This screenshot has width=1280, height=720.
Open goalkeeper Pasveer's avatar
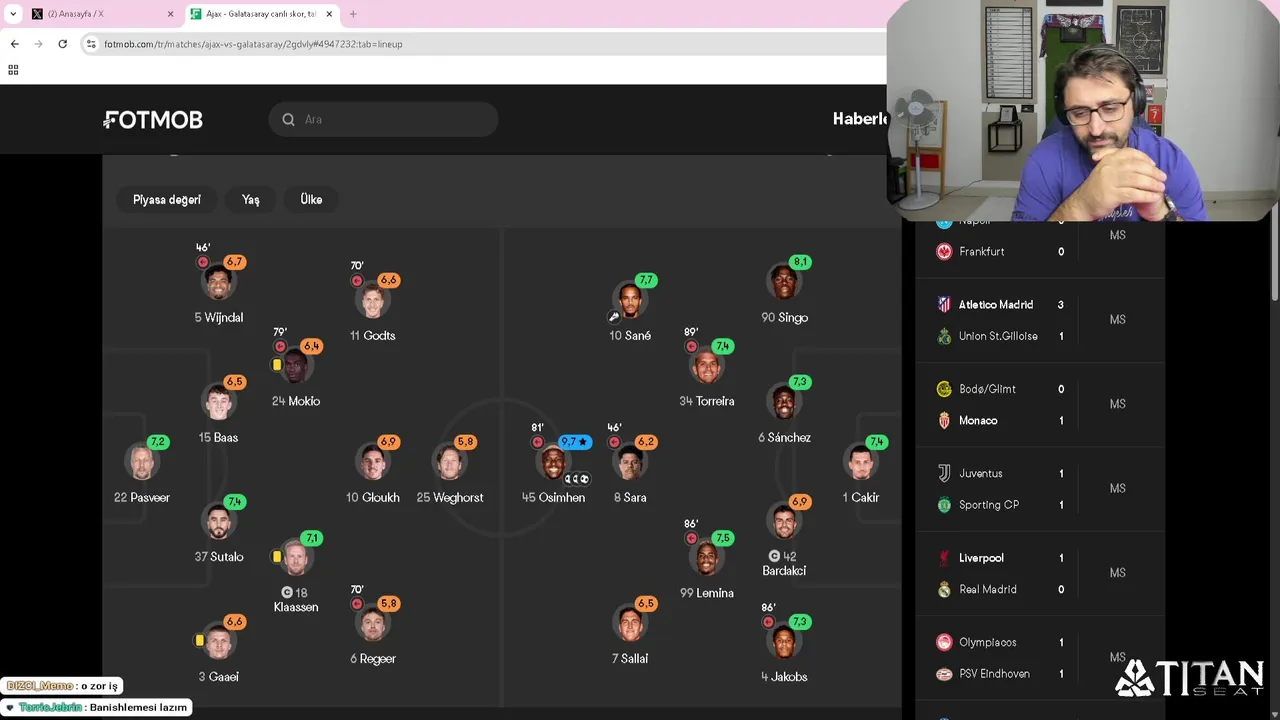point(142,463)
